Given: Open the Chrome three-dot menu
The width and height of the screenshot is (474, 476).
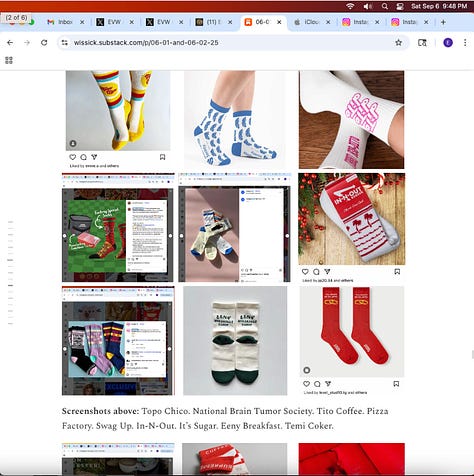Looking at the screenshot, I should (465, 43).
